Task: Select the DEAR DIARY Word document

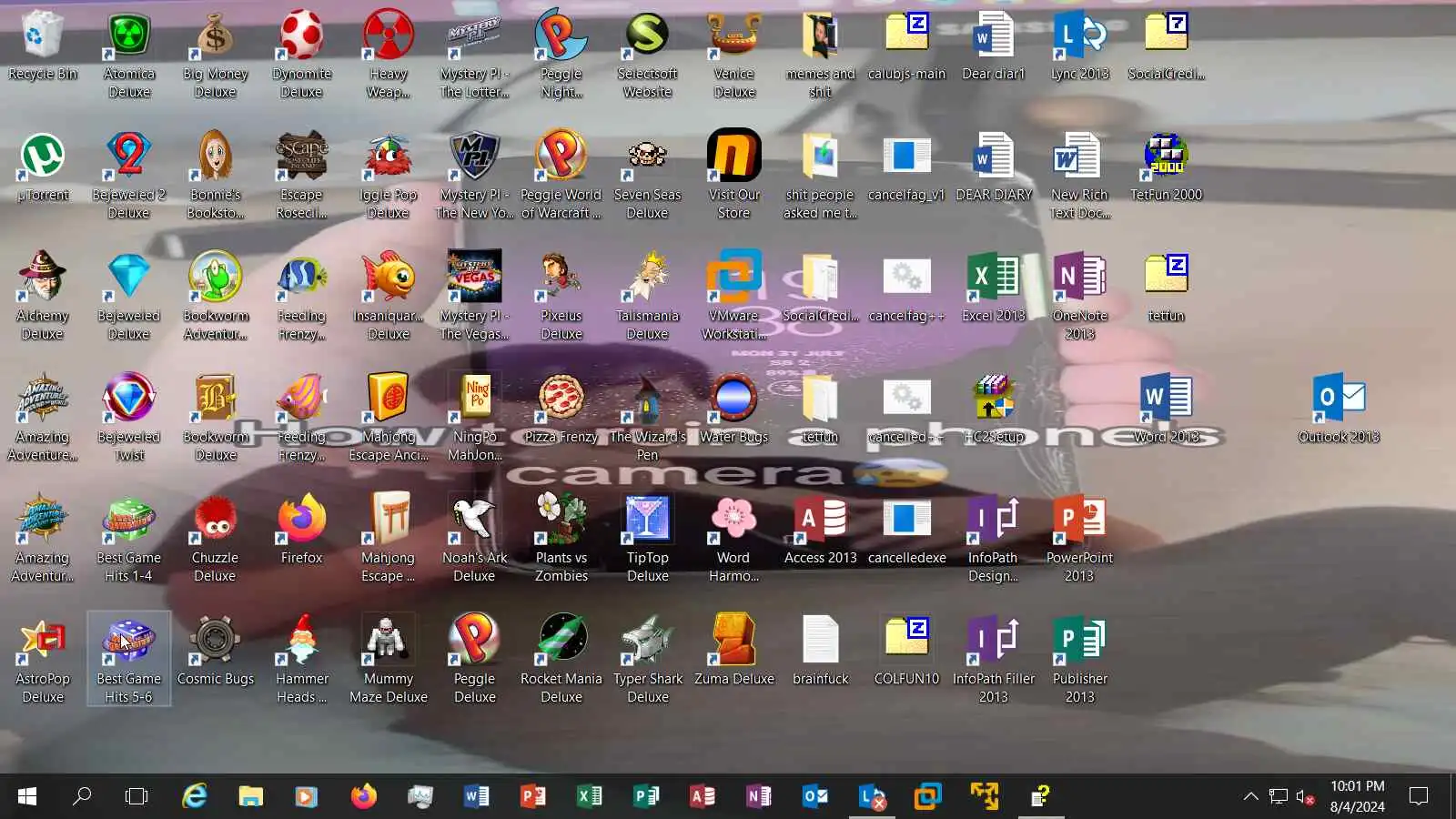Action: [x=994, y=167]
